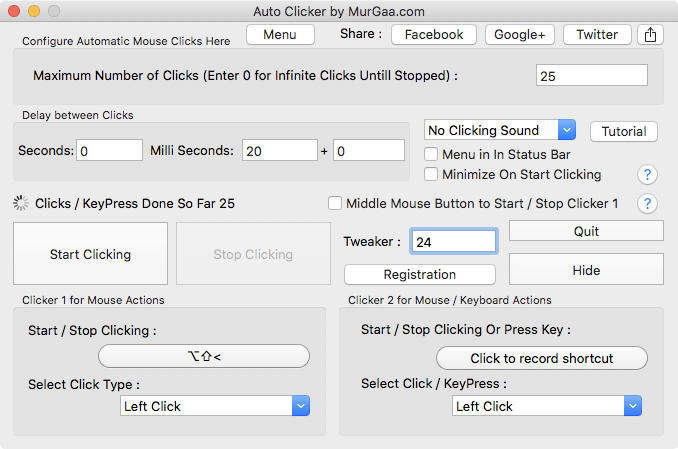Image resolution: width=678 pixels, height=449 pixels.
Task: Click the Clicker 1 shortcut recorder field
Action: [204, 356]
